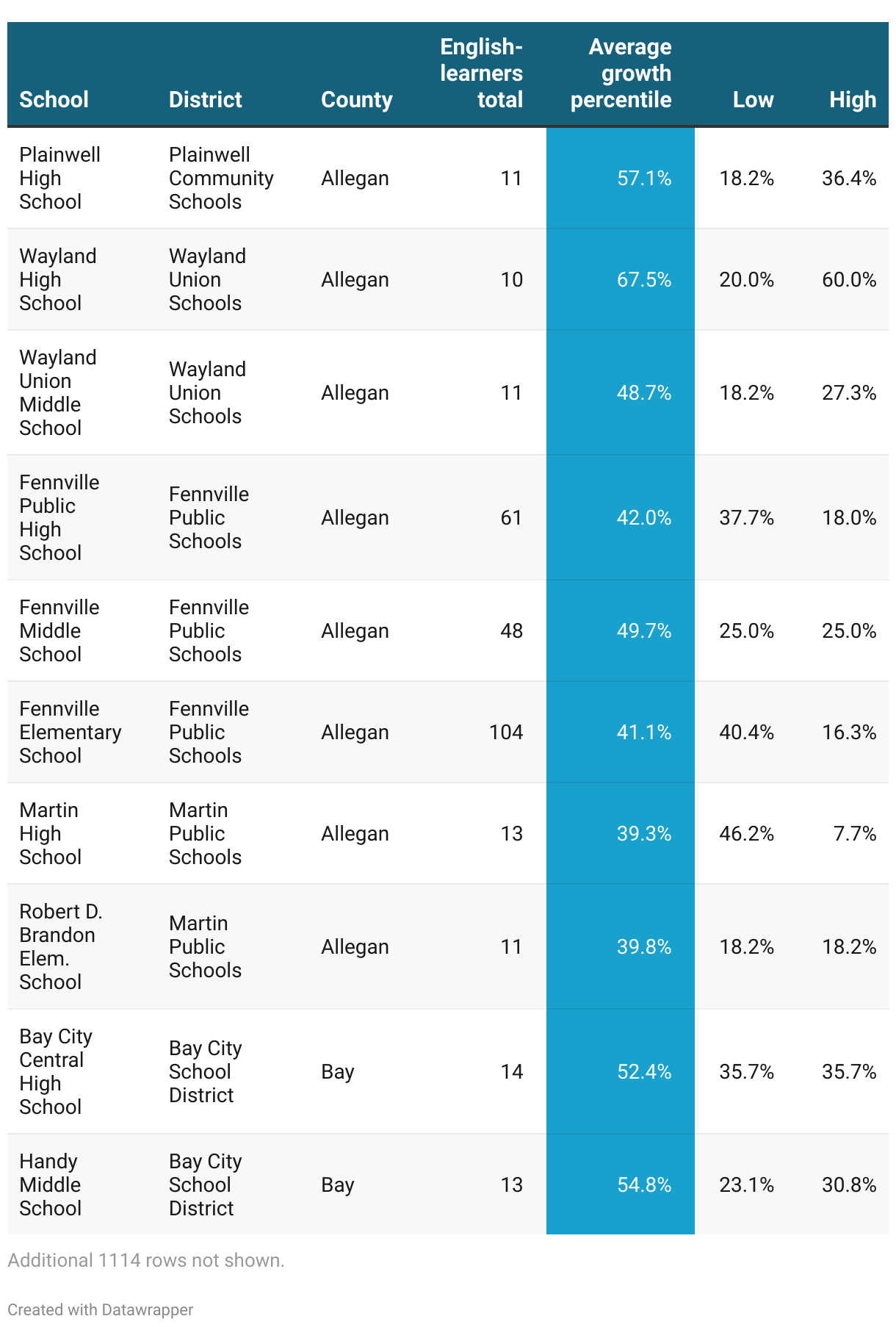
Task: Sort by English-learners total header
Action: click(481, 73)
